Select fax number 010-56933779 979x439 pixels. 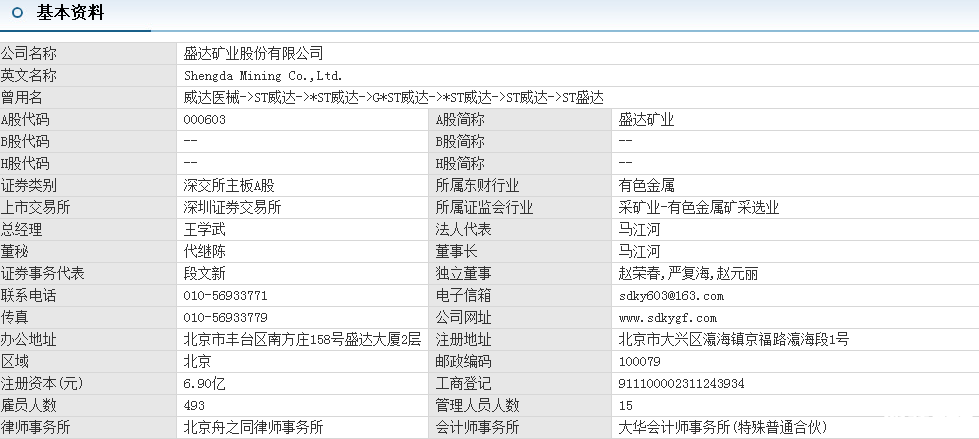[225, 317]
